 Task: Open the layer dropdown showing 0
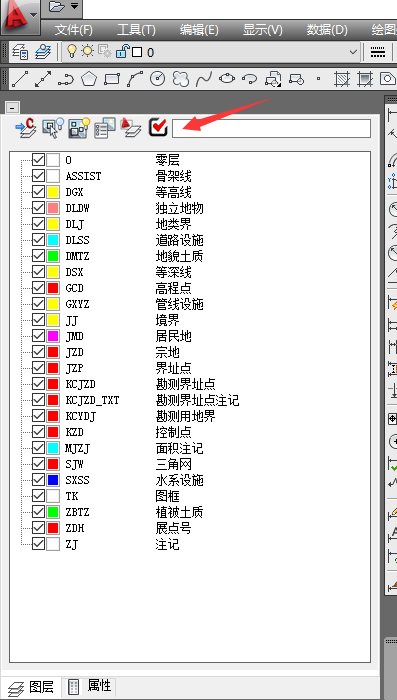(x=212, y=52)
